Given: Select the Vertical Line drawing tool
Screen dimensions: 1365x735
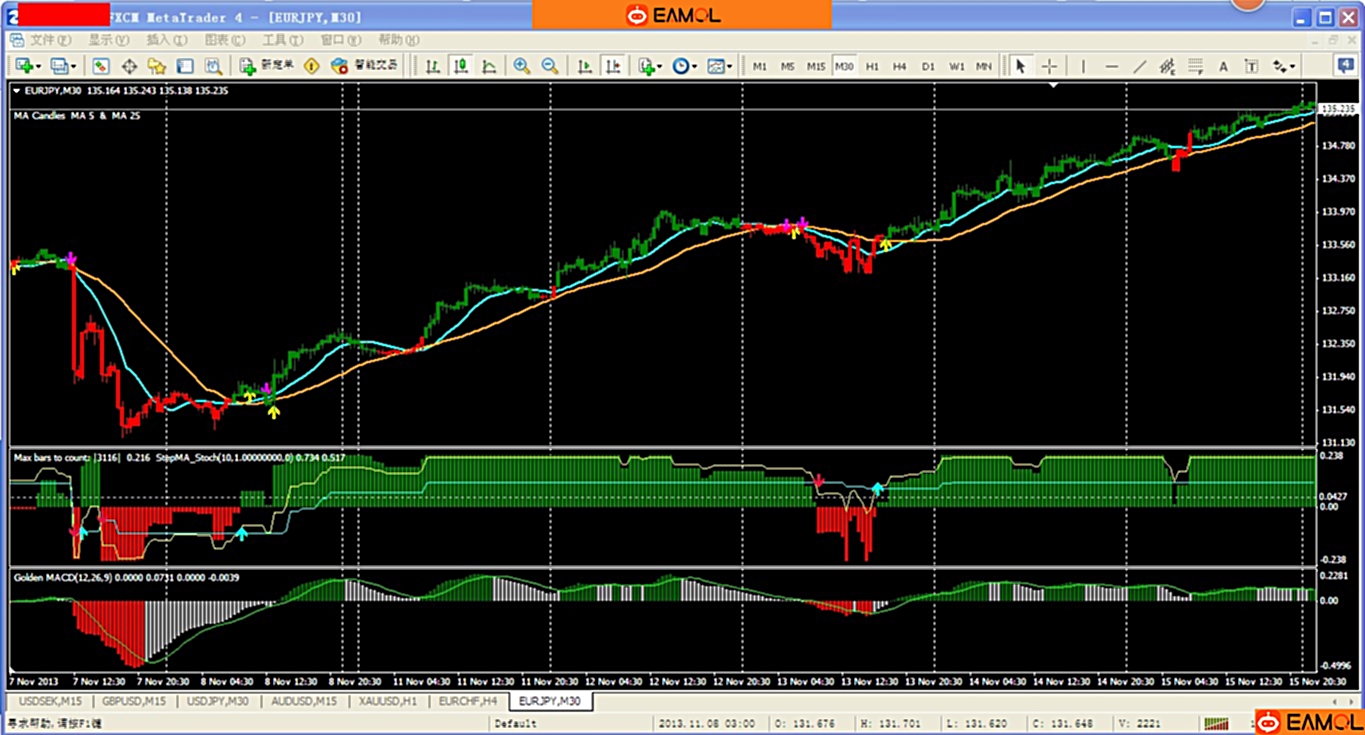Looking at the screenshot, I should coord(1083,66).
